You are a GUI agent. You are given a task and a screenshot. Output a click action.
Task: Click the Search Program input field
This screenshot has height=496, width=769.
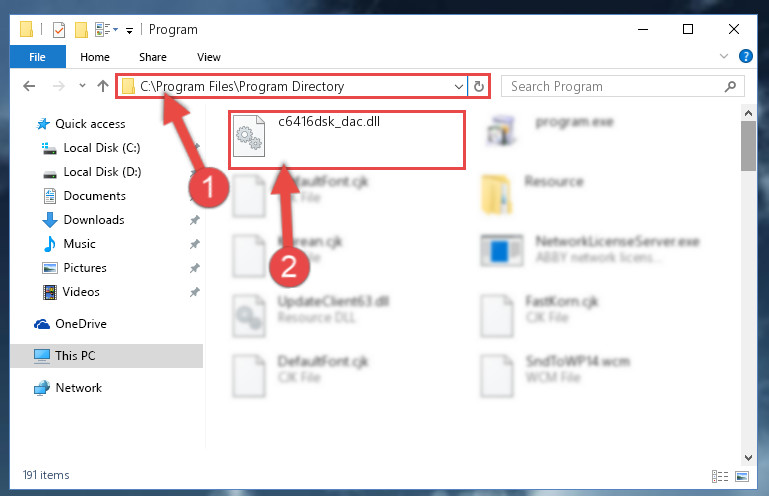(x=615, y=86)
